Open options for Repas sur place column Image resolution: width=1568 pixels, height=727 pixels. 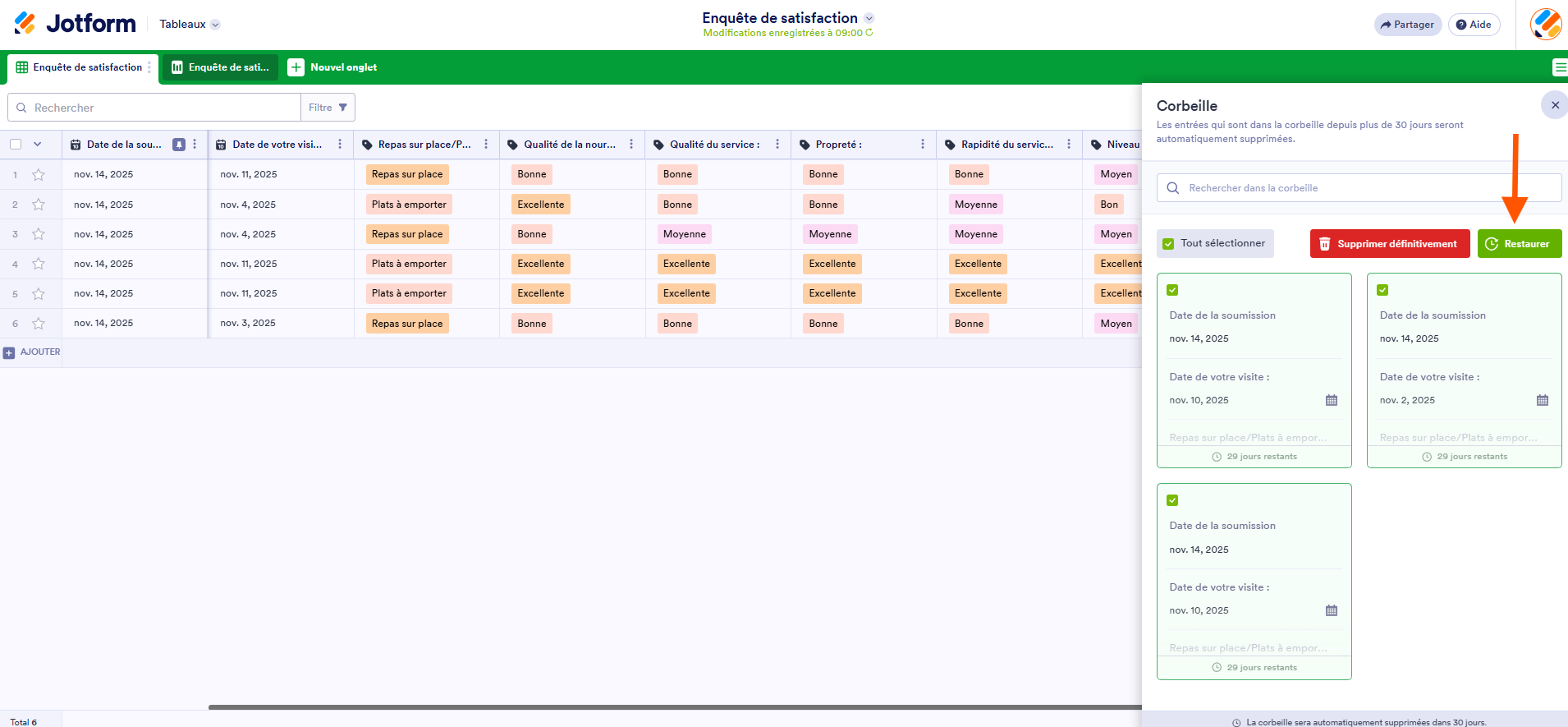point(486,145)
